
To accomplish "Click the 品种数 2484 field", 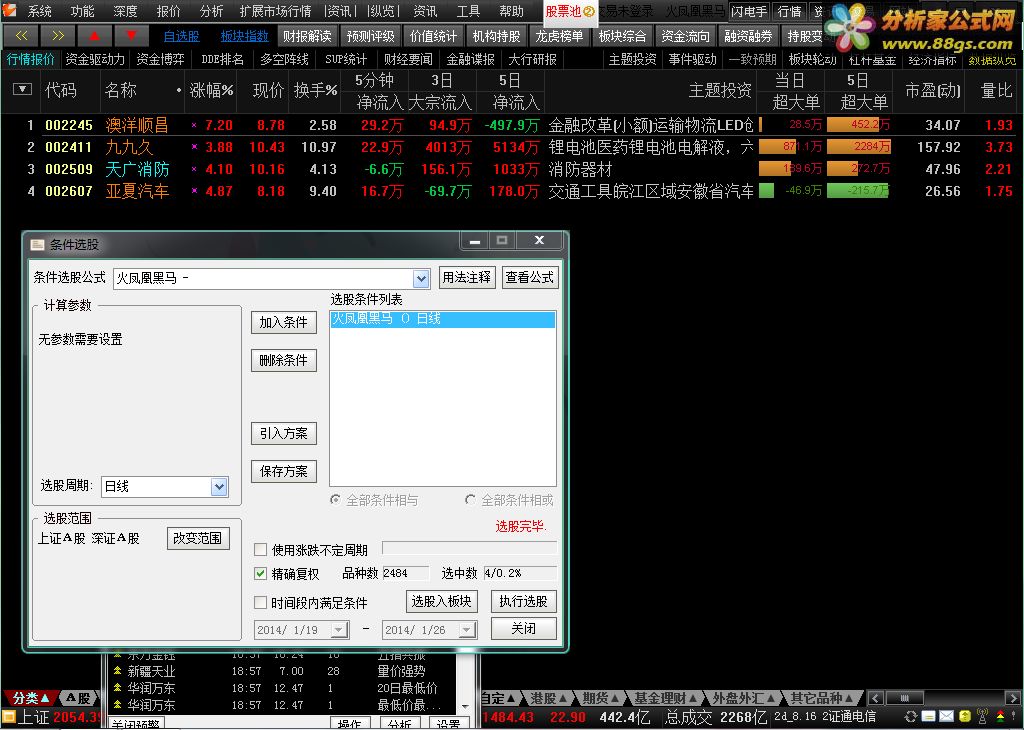I will point(406,573).
